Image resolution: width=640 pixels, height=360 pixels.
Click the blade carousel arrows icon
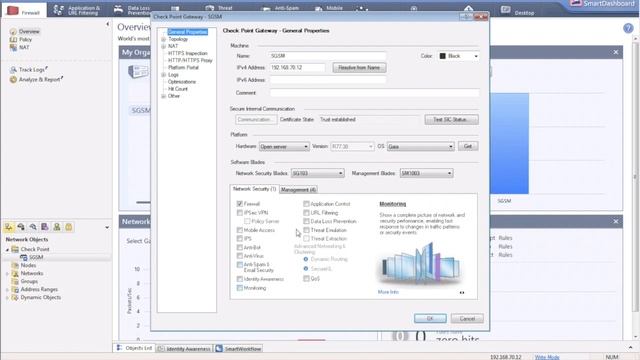tap(462, 293)
